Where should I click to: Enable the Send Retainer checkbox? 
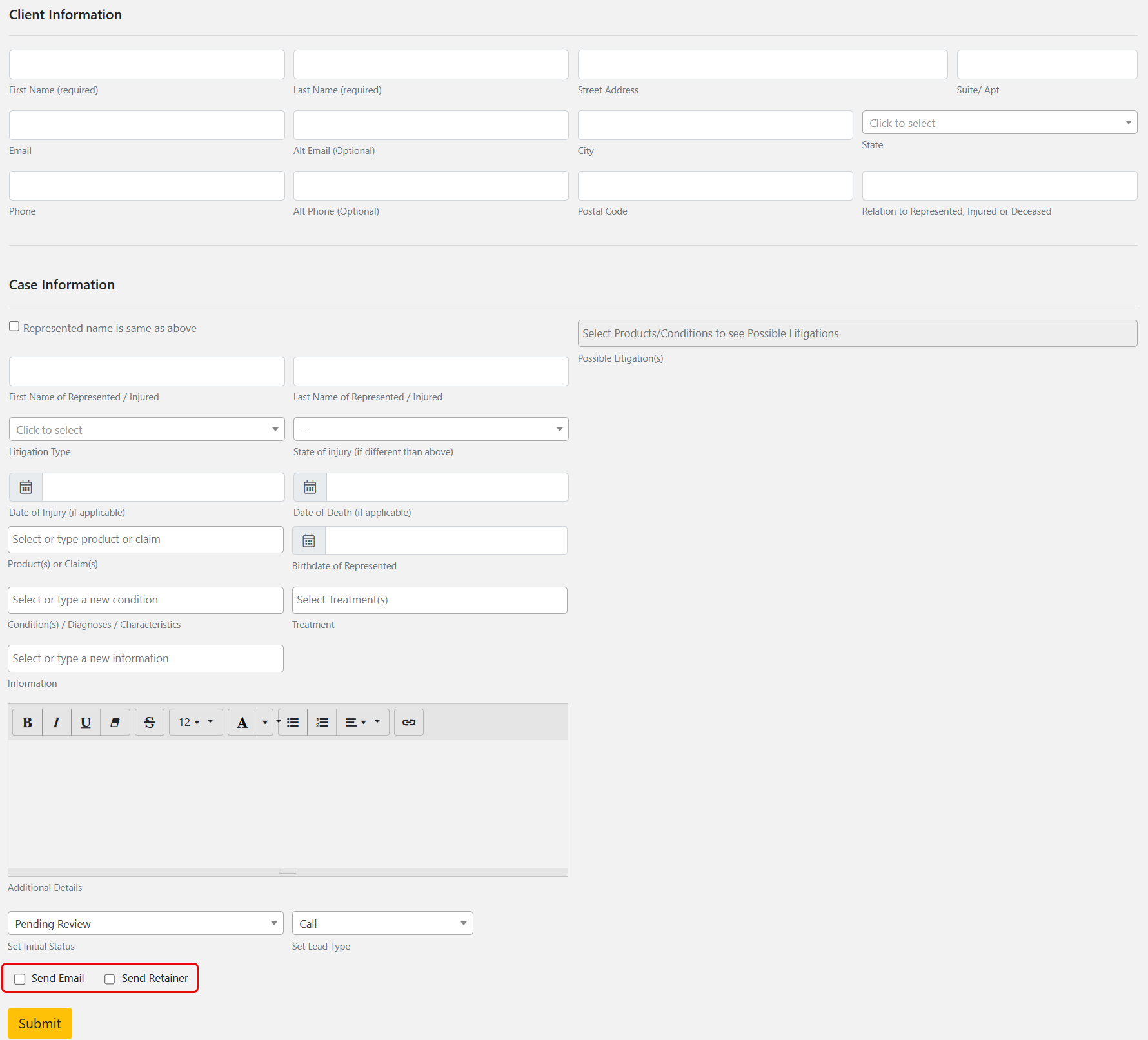point(110,979)
